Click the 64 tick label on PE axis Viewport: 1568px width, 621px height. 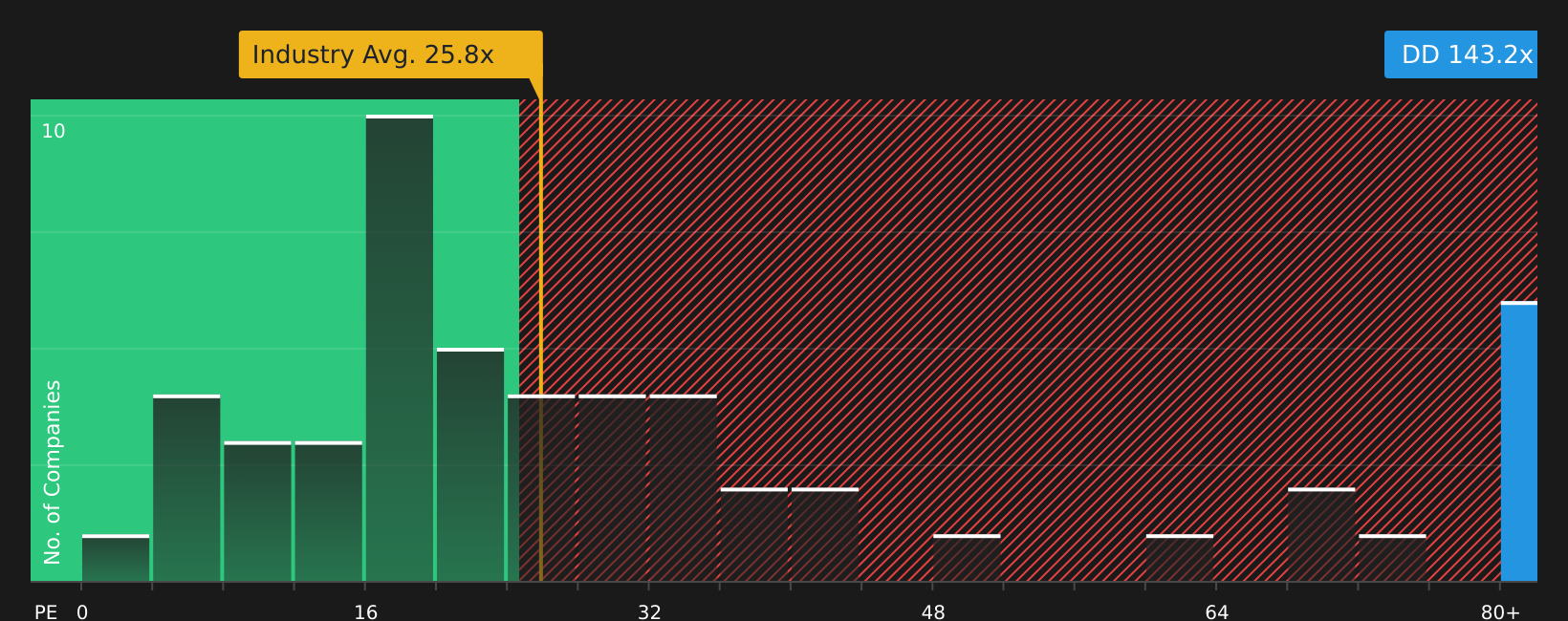click(x=1217, y=612)
